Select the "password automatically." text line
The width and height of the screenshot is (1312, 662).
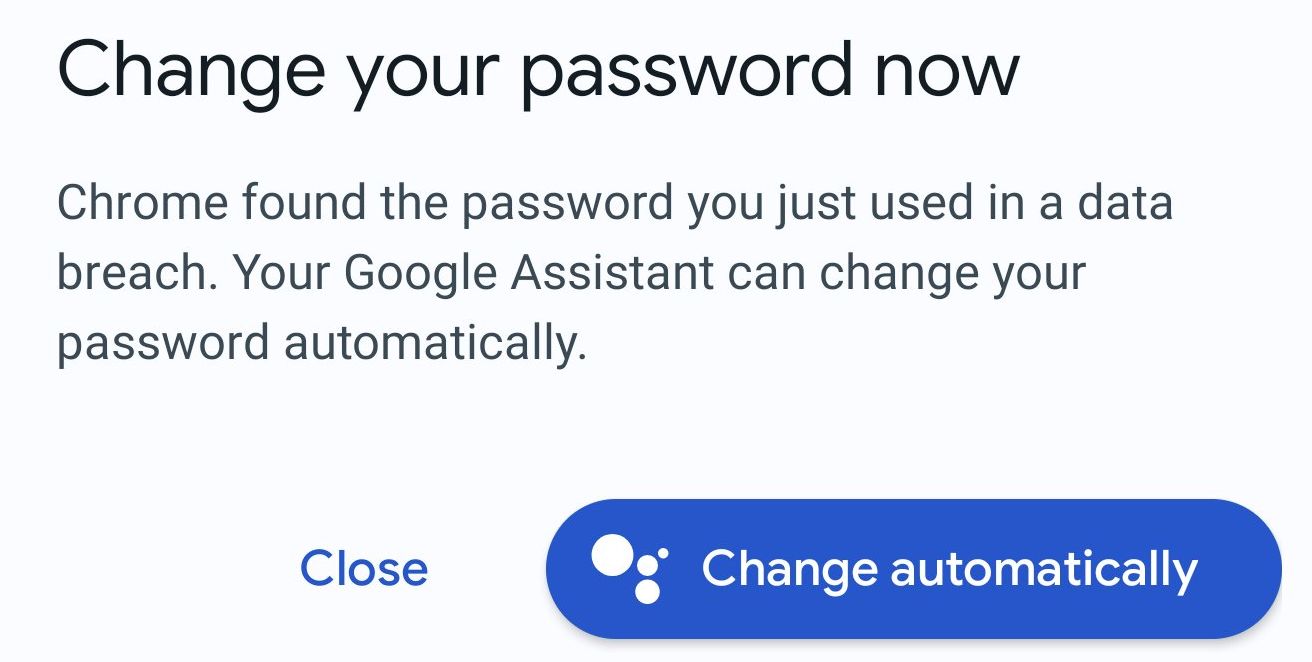tap(321, 343)
